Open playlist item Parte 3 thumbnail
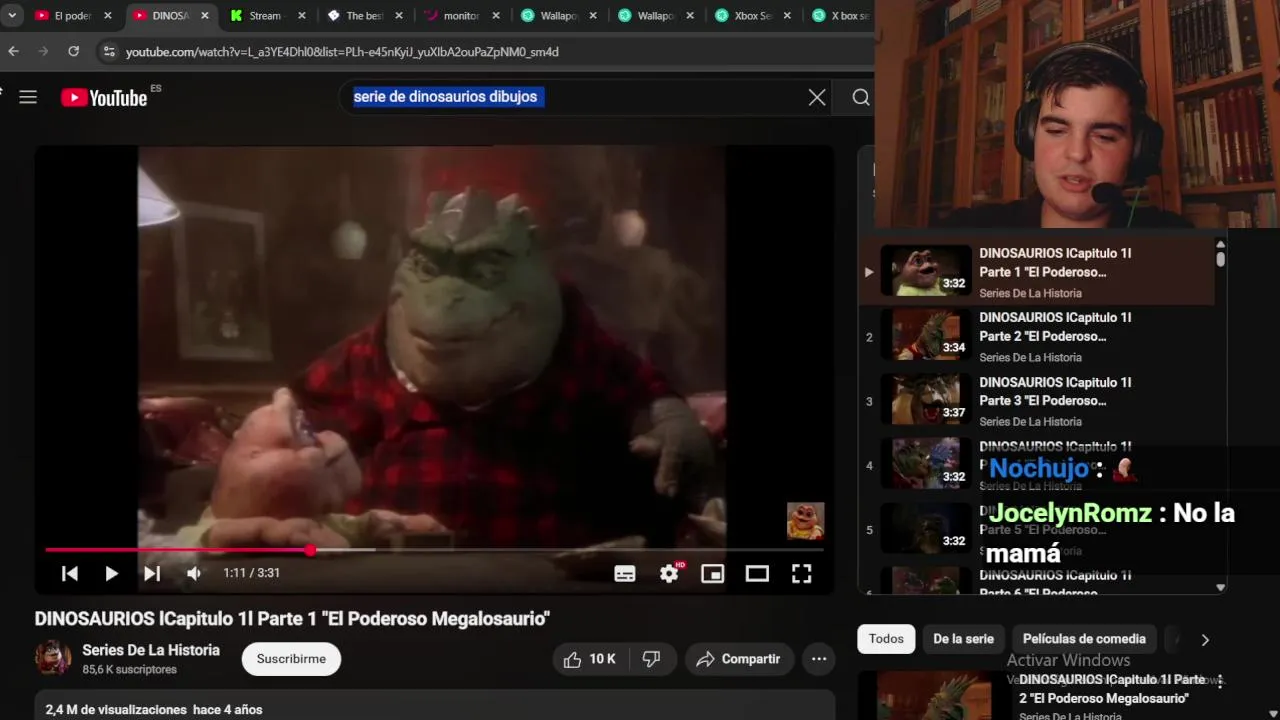 [x=925, y=400]
